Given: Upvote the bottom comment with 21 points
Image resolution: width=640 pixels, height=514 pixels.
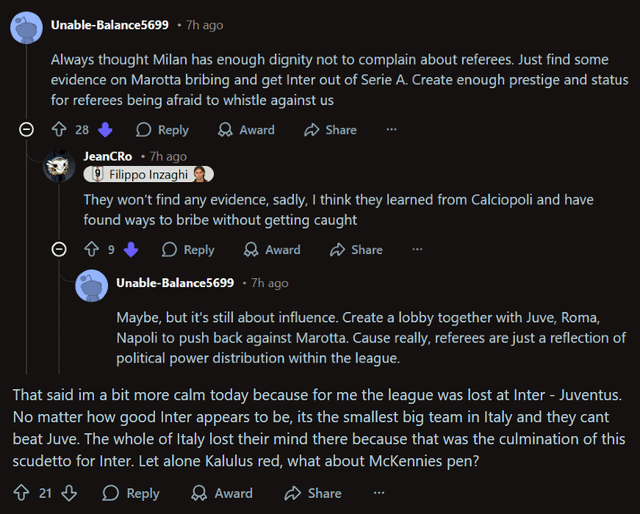Looking at the screenshot, I should tap(22, 493).
